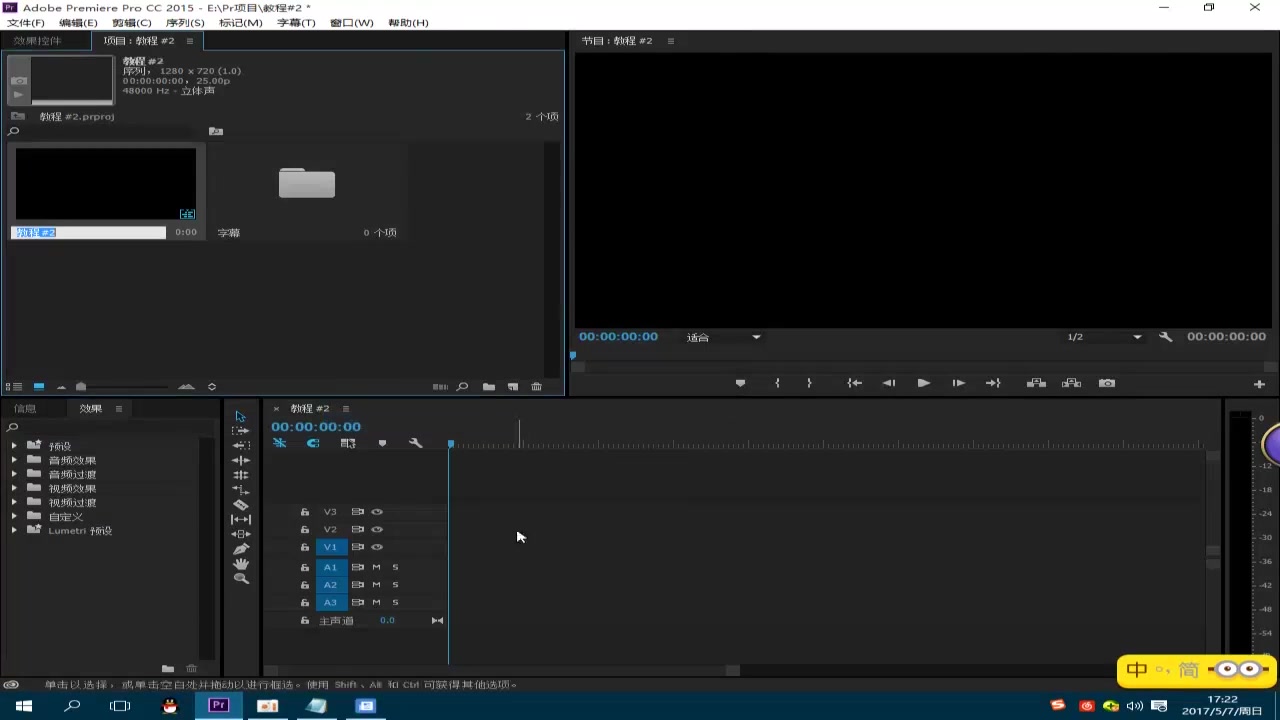
Task: Open the 剪辑(C) menu
Action: 132,23
